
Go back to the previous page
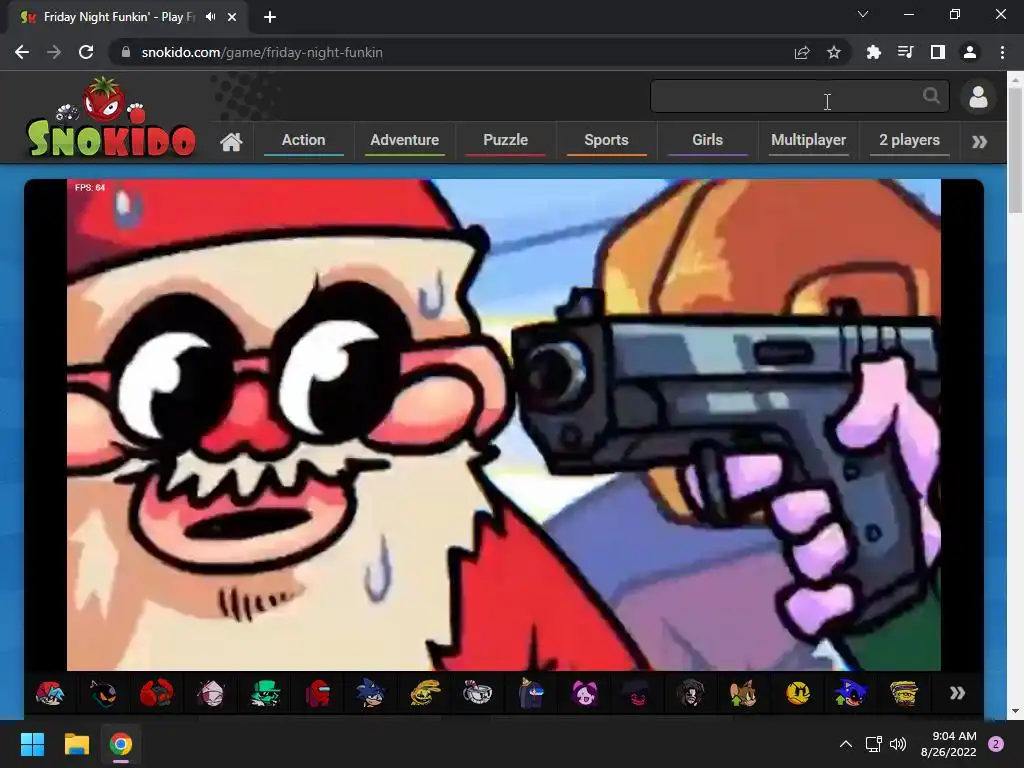(x=22, y=52)
